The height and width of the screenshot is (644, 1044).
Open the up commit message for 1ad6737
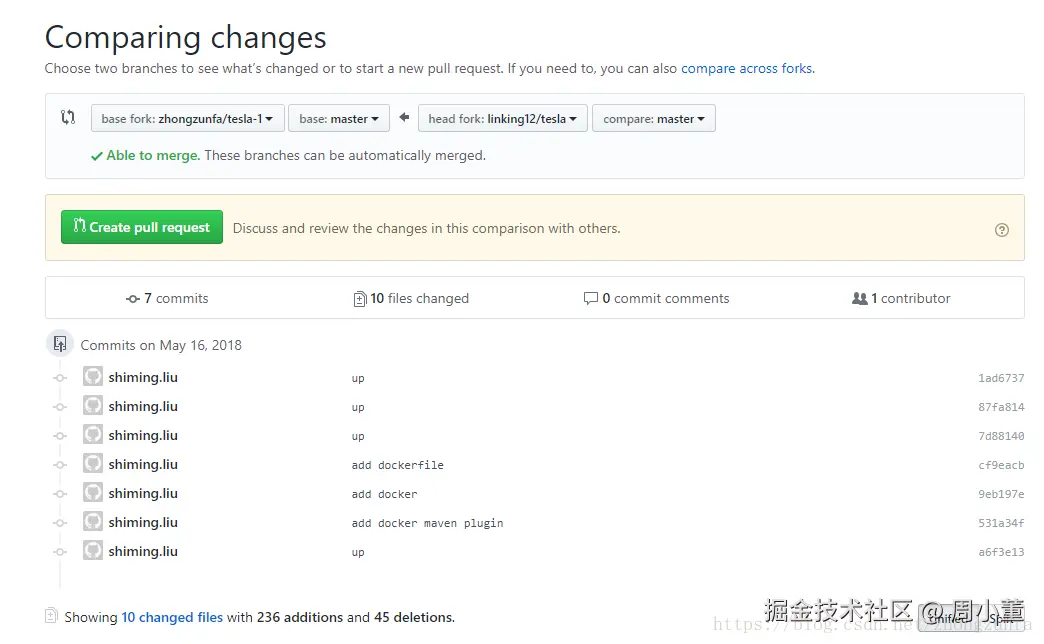[x=358, y=379]
